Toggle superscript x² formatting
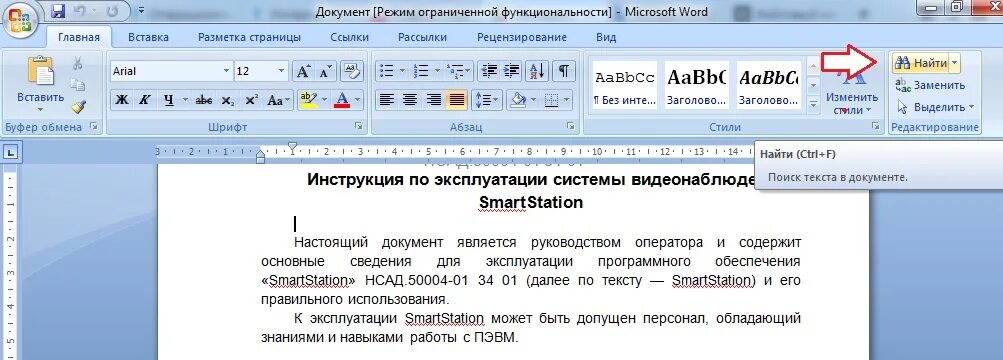The width and height of the screenshot is (1003, 360). click(251, 100)
